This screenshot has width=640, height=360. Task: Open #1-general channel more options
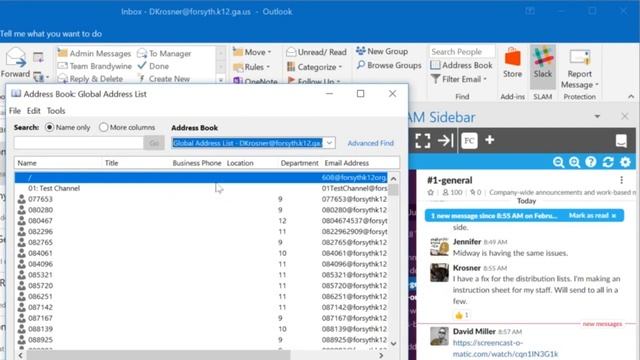(x=621, y=180)
